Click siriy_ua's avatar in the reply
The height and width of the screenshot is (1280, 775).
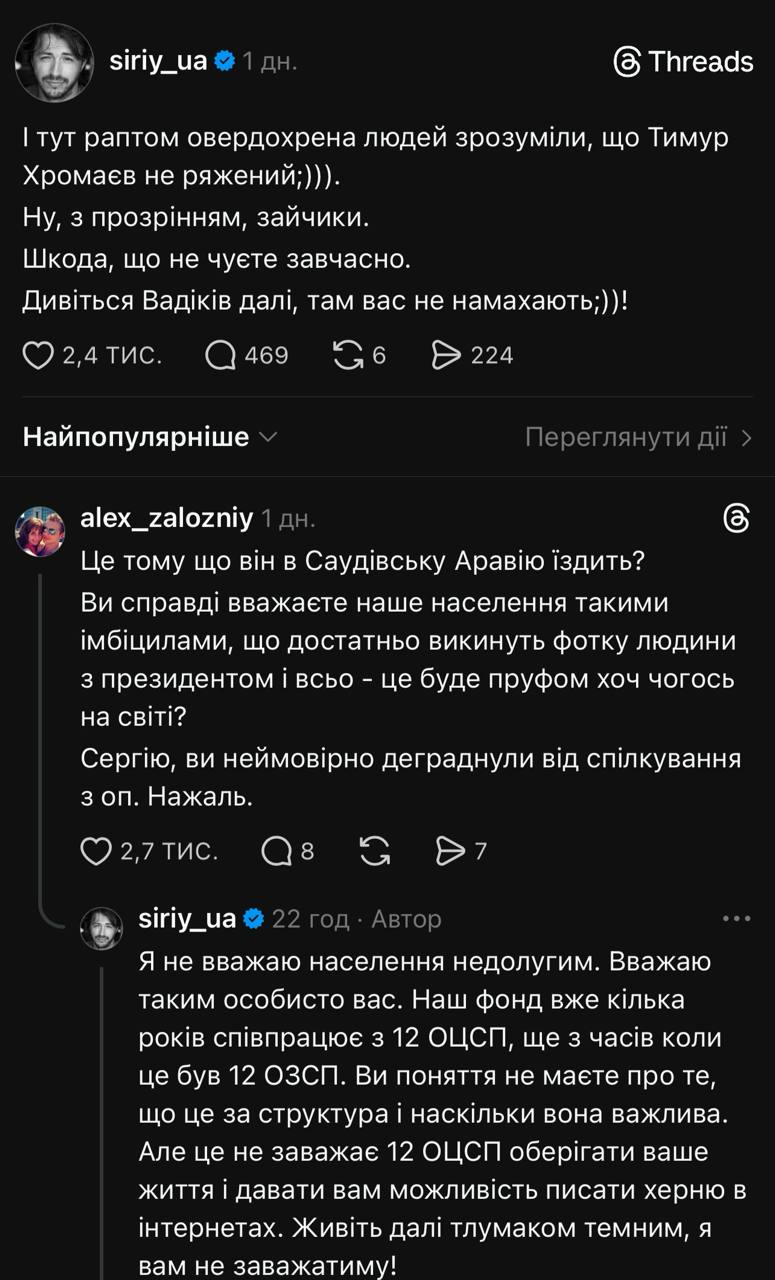pyautogui.click(x=101, y=928)
